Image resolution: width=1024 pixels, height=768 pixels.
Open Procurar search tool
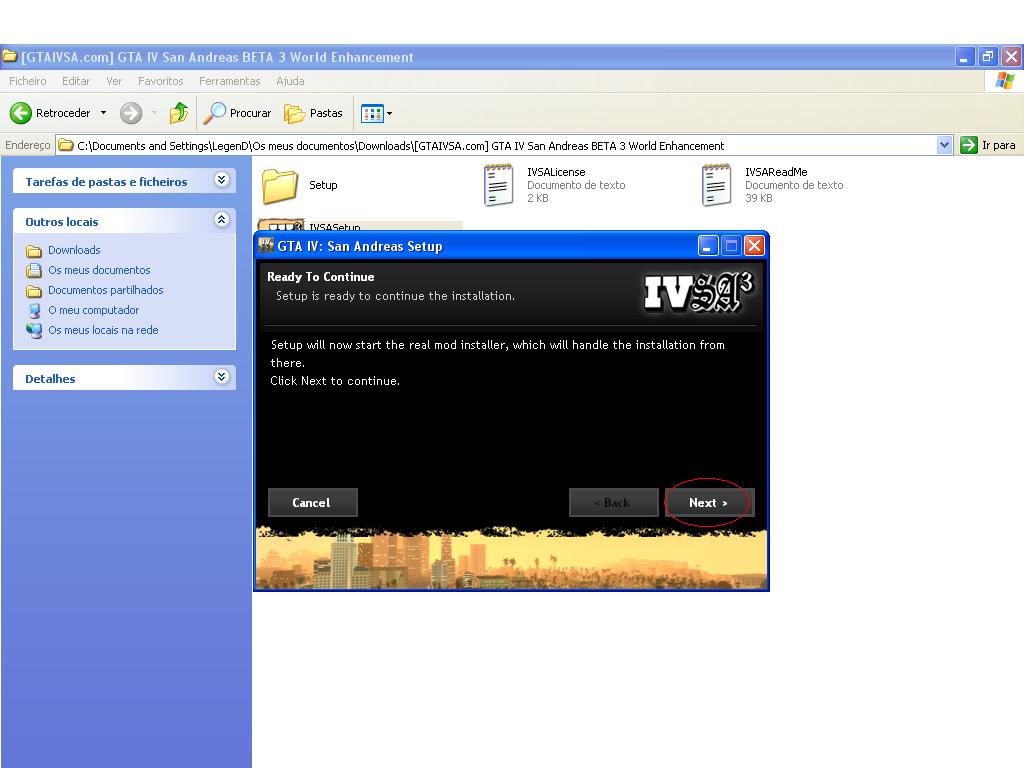[237, 113]
